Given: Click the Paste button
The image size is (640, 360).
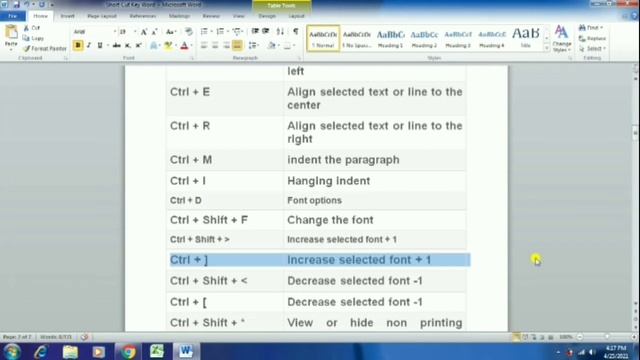Looking at the screenshot, I should pos(11,37).
